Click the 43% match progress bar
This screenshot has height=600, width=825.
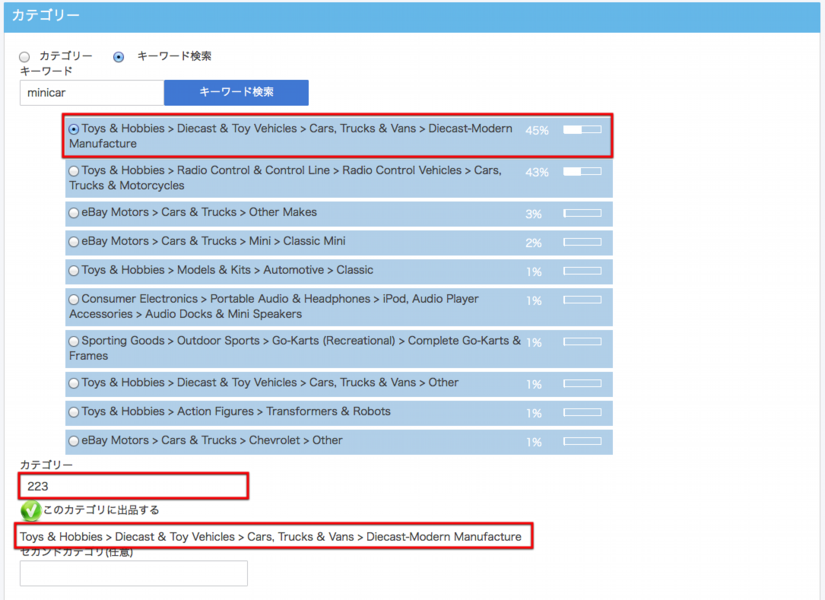(x=582, y=172)
